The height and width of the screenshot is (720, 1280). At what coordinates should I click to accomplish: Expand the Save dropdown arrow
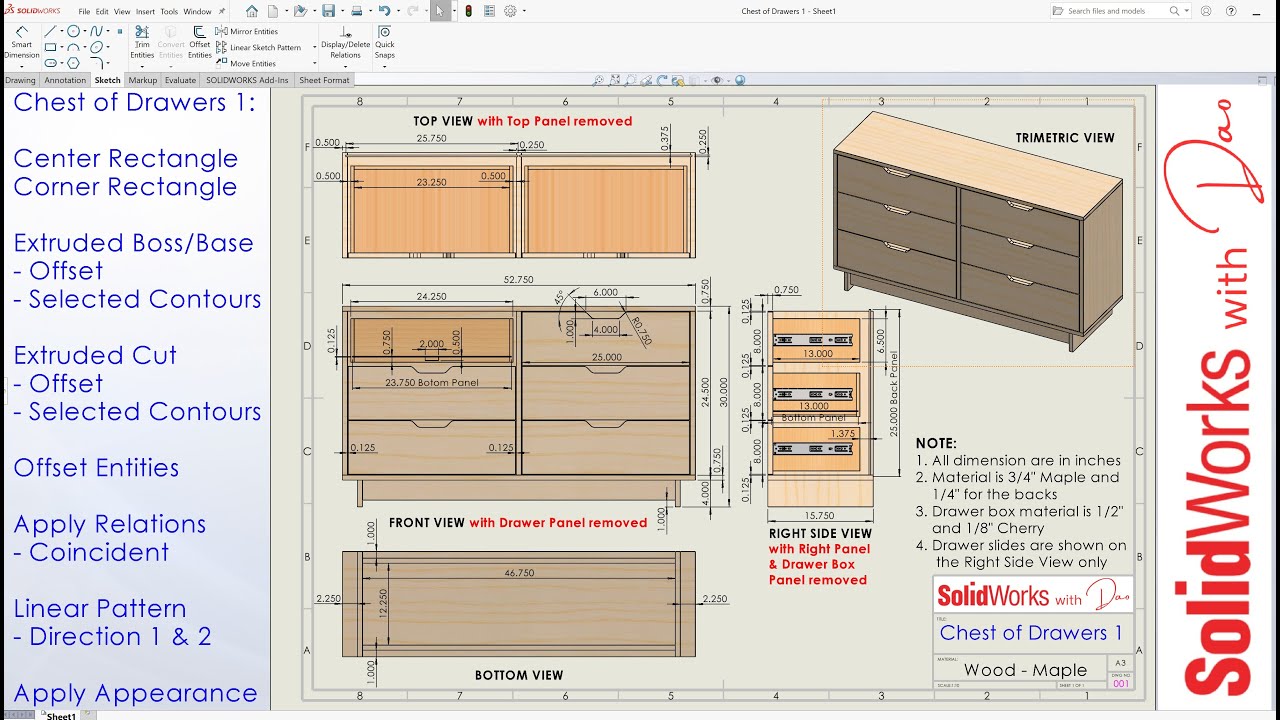tap(342, 11)
